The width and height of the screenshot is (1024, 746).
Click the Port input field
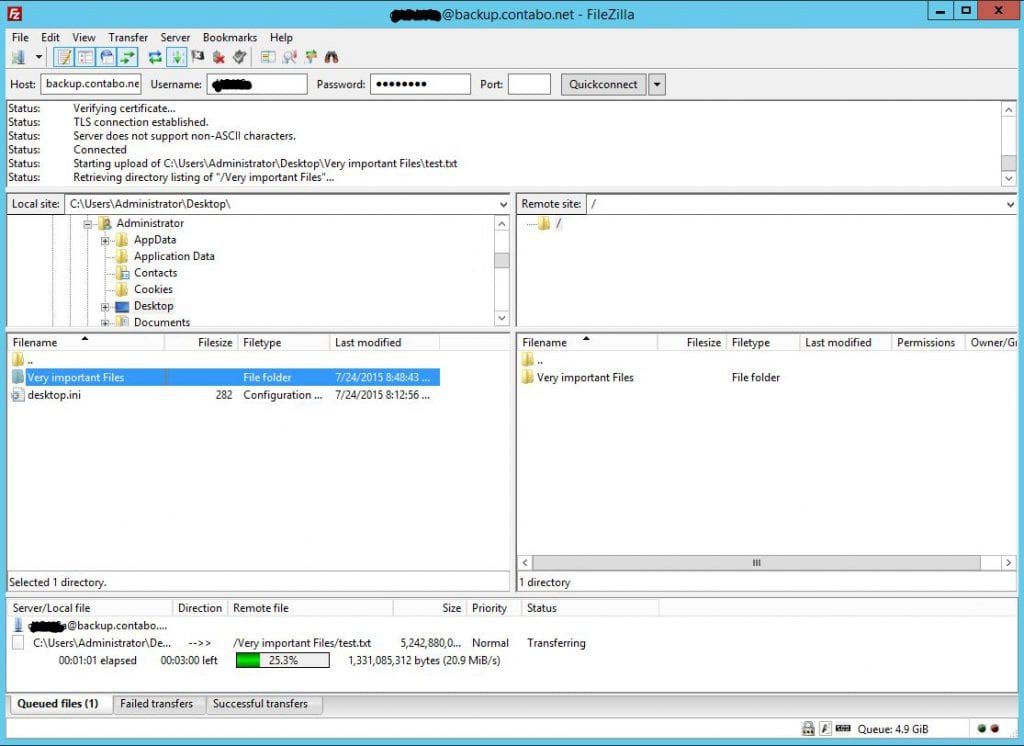[530, 84]
